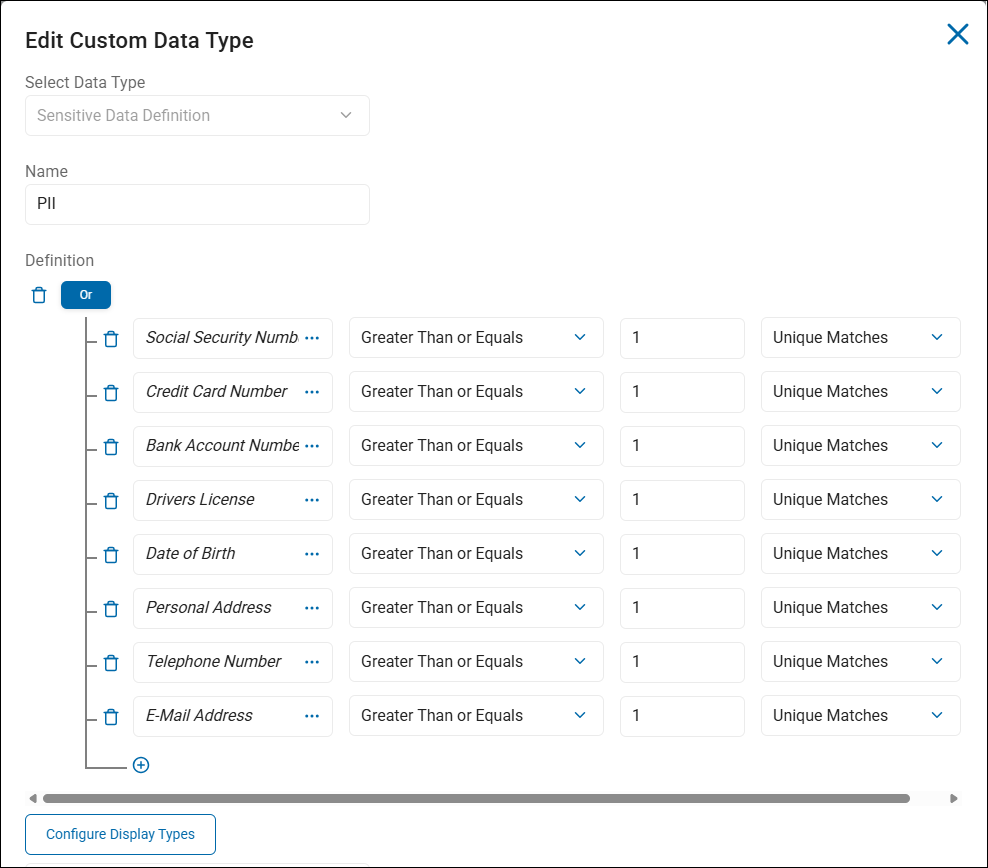Image resolution: width=988 pixels, height=868 pixels.
Task: Delete the E-Mail Address rule
Action: (111, 716)
